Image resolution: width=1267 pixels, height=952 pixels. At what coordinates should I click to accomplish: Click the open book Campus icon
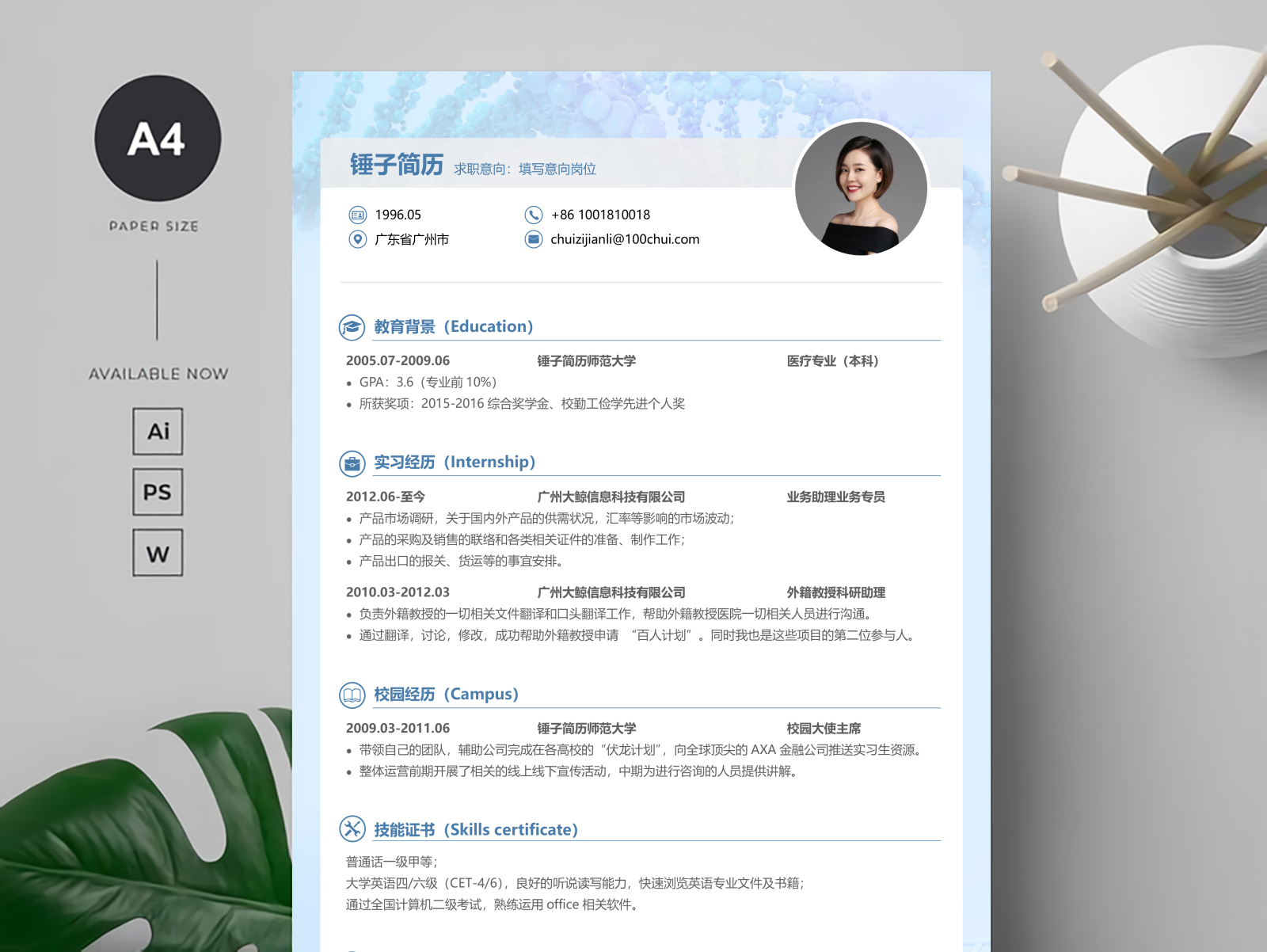click(352, 695)
